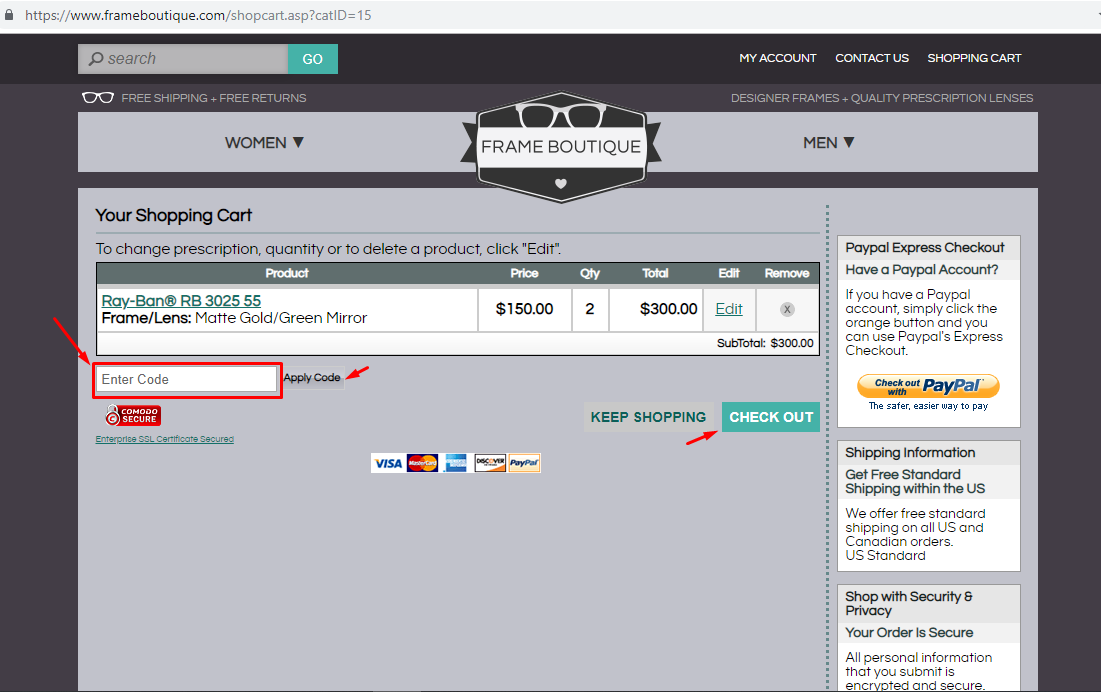Click 'Shipping Information' sidebar heading

(x=910, y=453)
